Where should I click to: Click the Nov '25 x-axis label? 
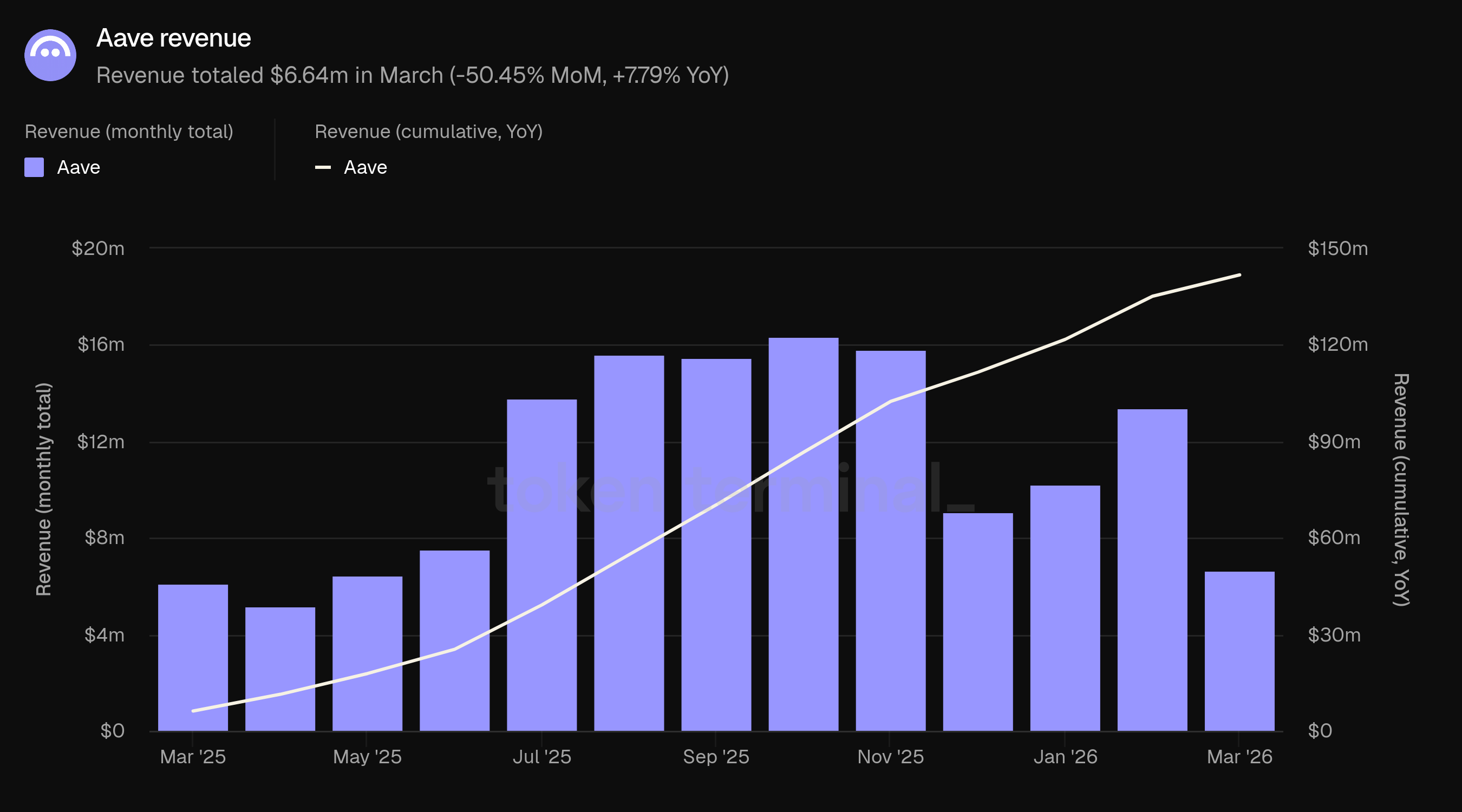pyautogui.click(x=890, y=756)
